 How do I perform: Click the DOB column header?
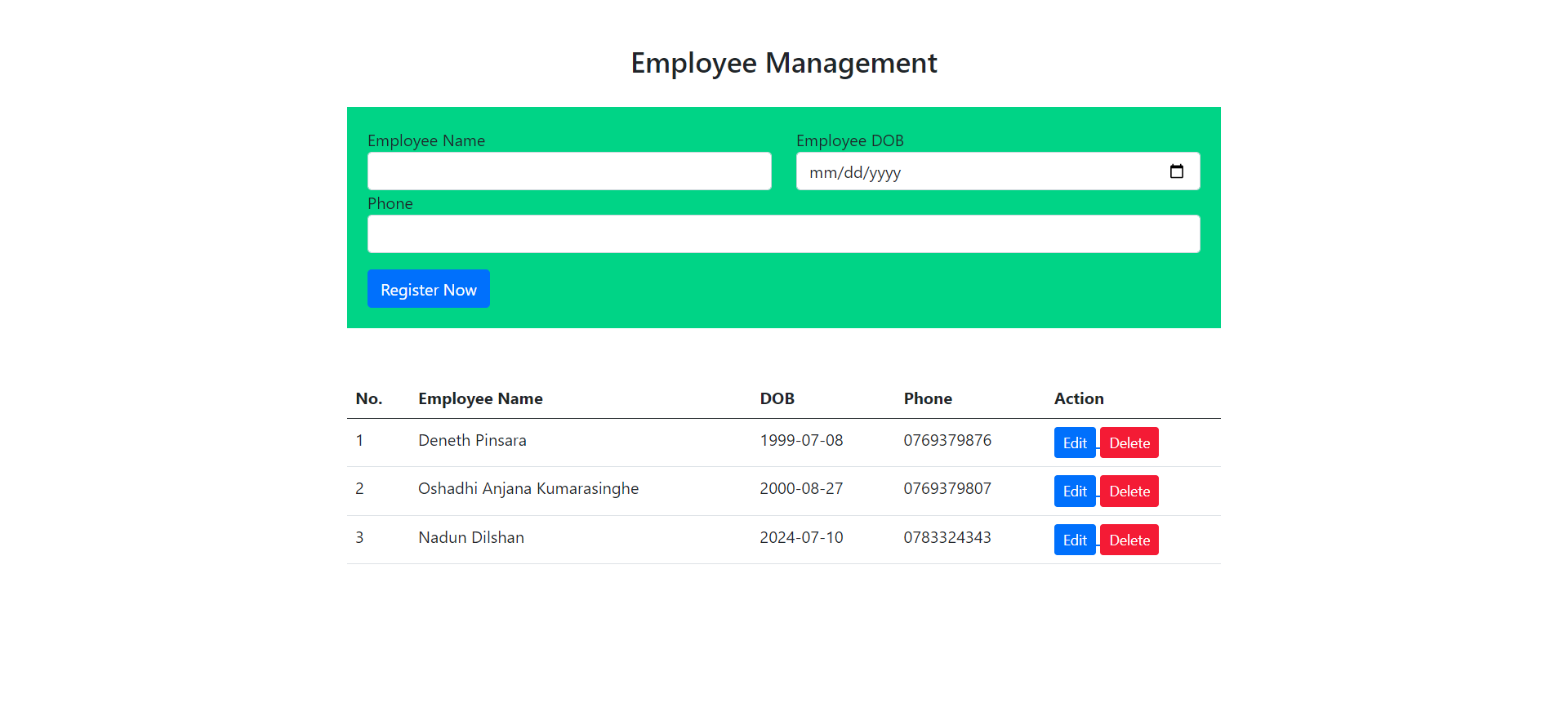(777, 398)
